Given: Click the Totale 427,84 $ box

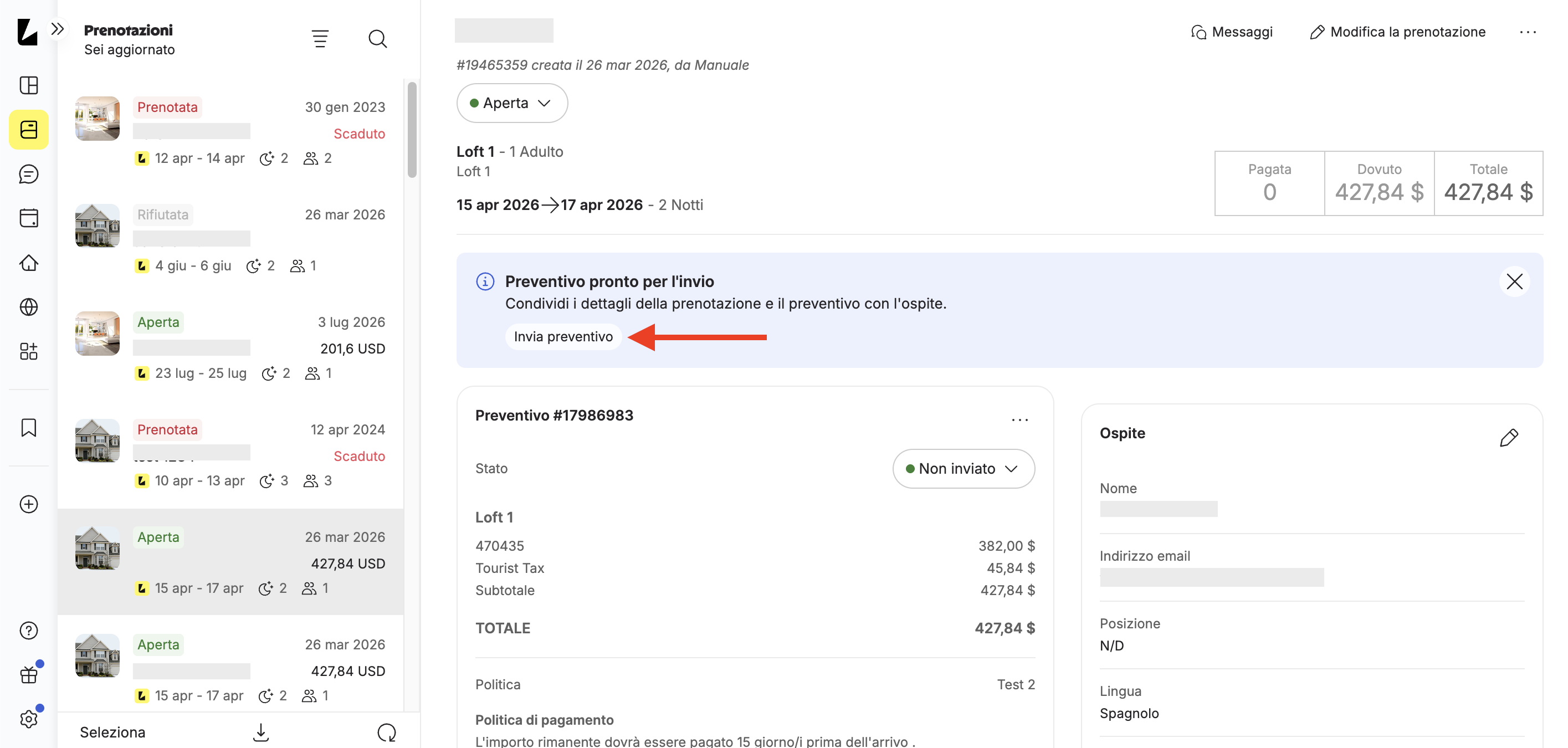Looking at the screenshot, I should pyautogui.click(x=1488, y=183).
